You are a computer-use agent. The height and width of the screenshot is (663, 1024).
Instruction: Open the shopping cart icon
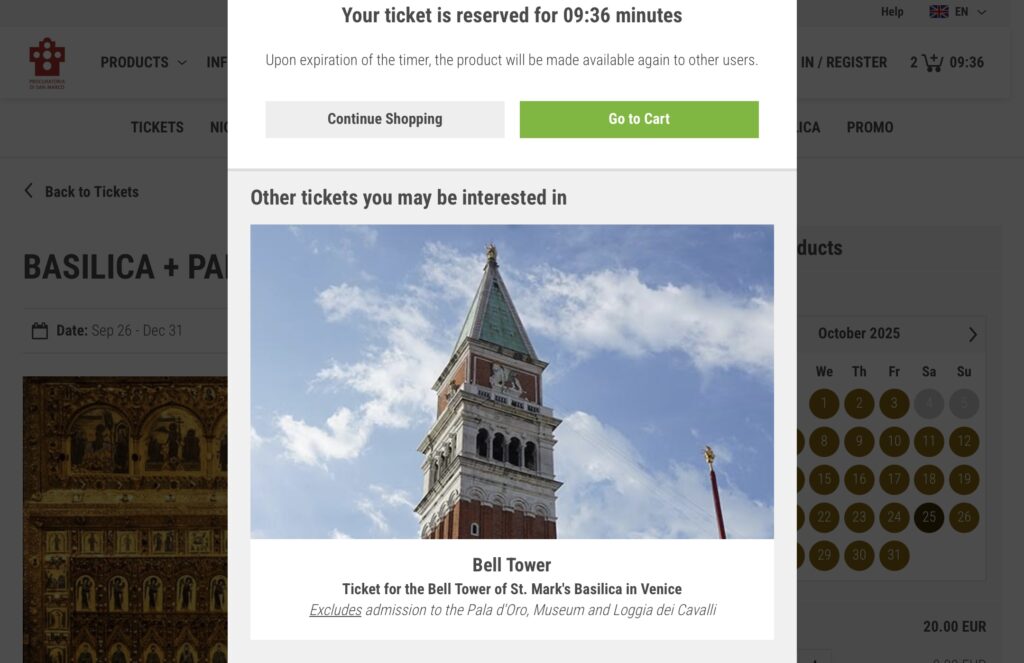point(932,62)
